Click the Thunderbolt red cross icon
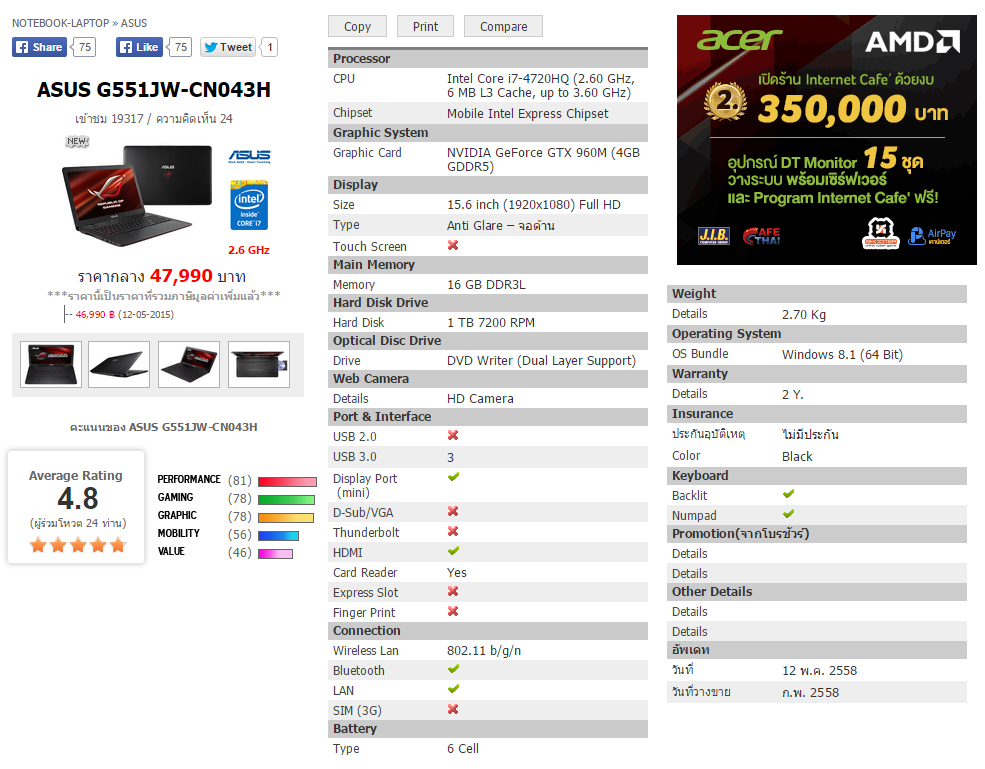 453,532
